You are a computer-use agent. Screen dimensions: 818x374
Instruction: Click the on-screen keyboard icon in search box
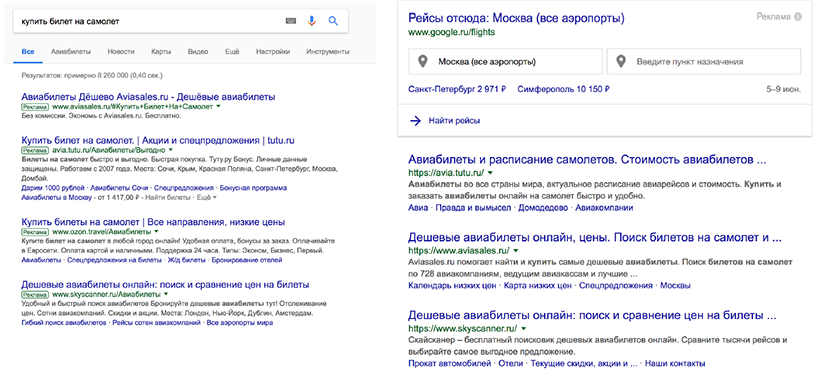291,21
